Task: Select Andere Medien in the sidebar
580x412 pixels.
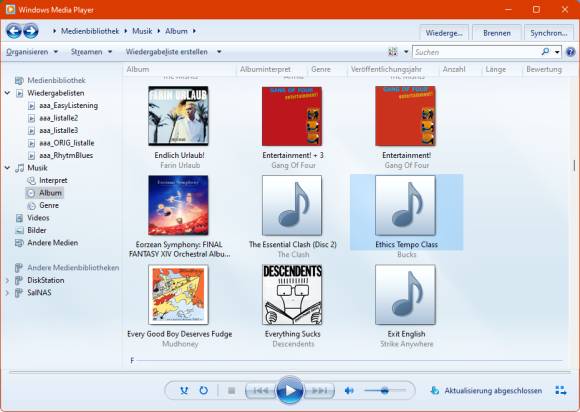Action: [x=53, y=243]
